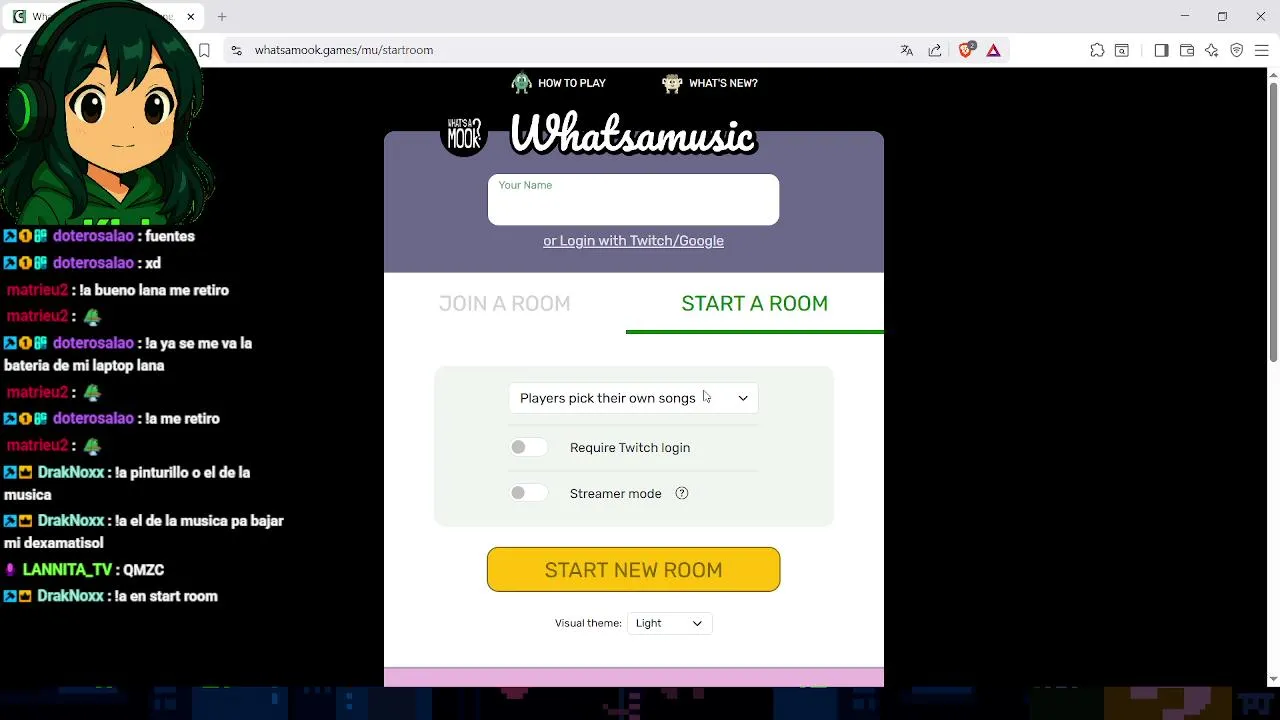The height and width of the screenshot is (720, 1280).
Task: Click the Brave Rewards triangle icon
Action: point(994,50)
